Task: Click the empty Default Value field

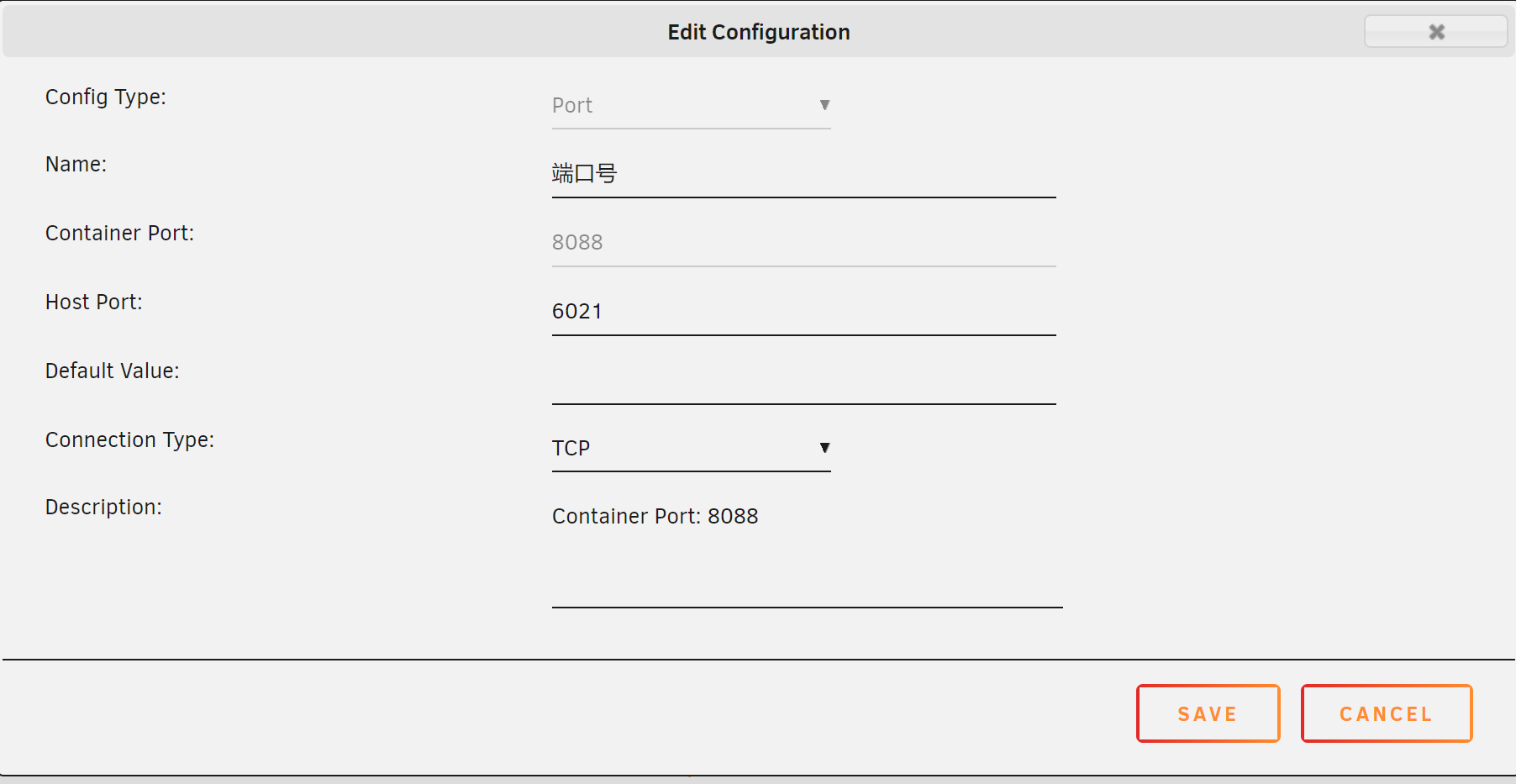Action: point(803,381)
